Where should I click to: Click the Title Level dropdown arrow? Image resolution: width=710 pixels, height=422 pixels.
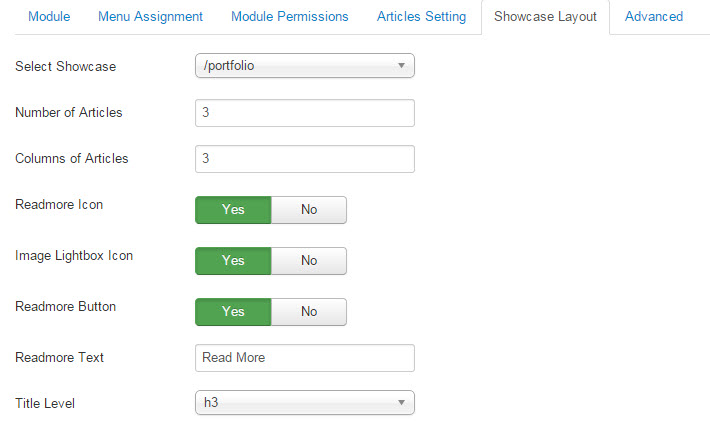pyautogui.click(x=401, y=403)
